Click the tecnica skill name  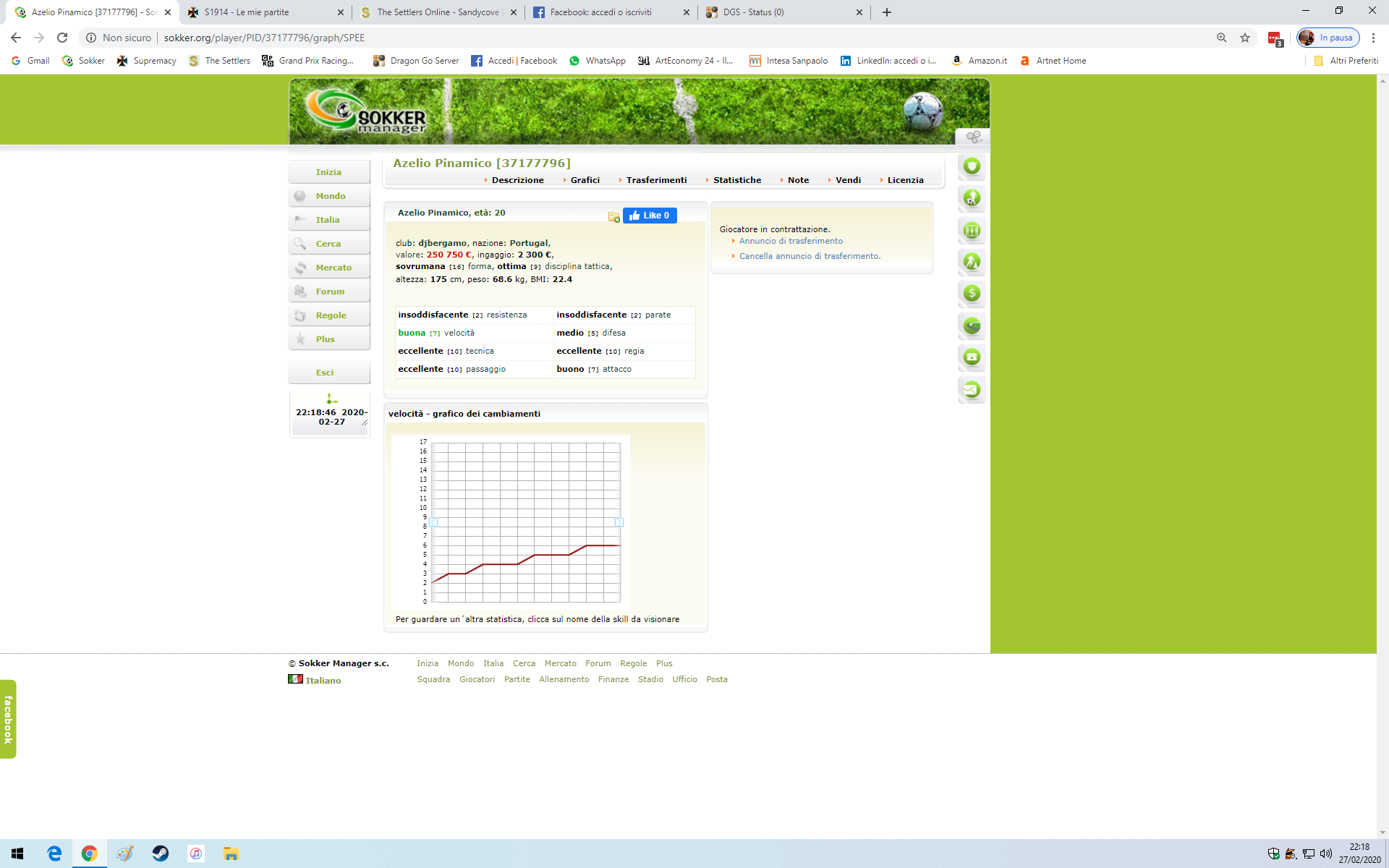coord(480,351)
